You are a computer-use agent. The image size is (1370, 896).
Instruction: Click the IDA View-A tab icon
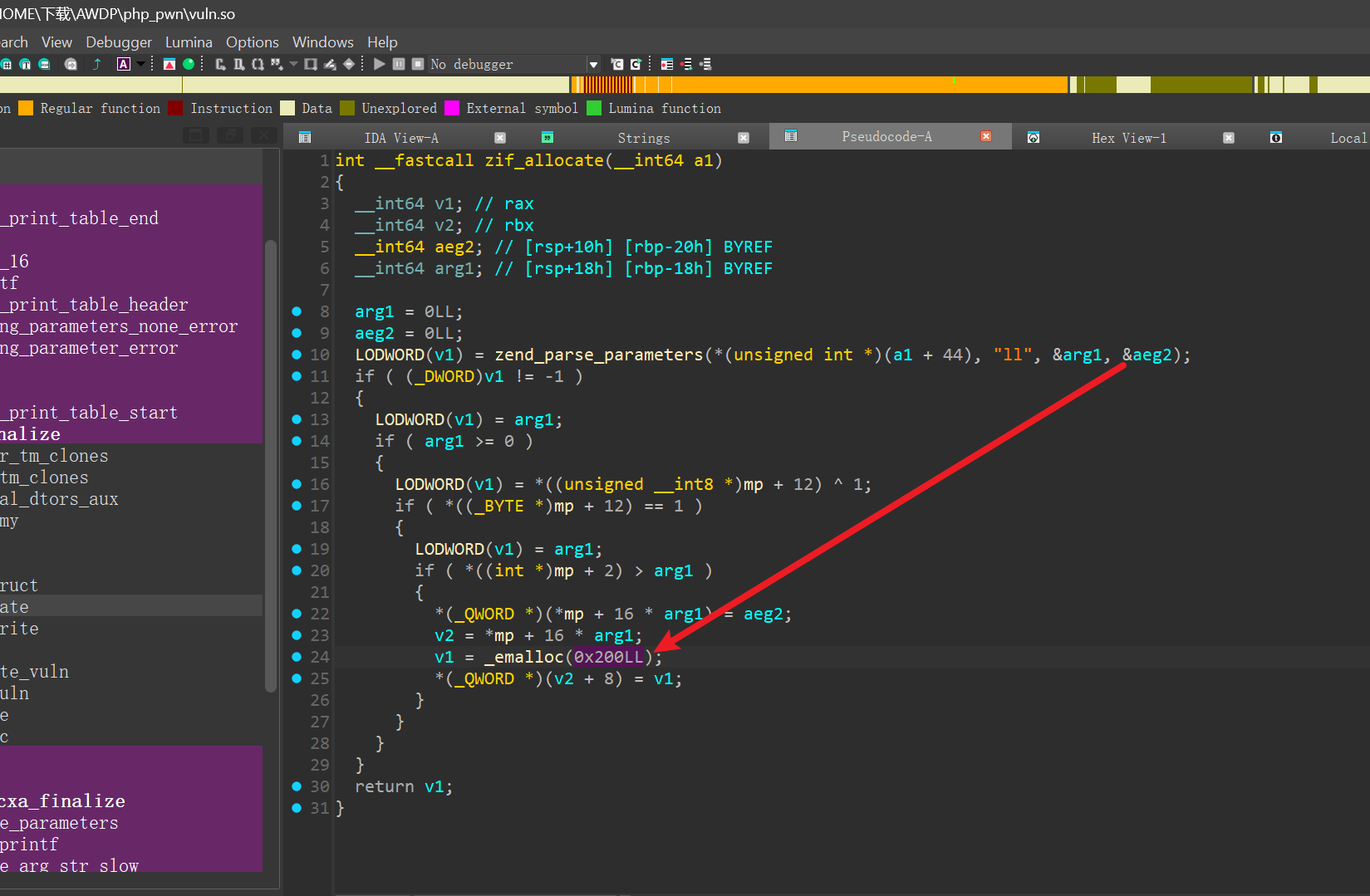pos(305,137)
